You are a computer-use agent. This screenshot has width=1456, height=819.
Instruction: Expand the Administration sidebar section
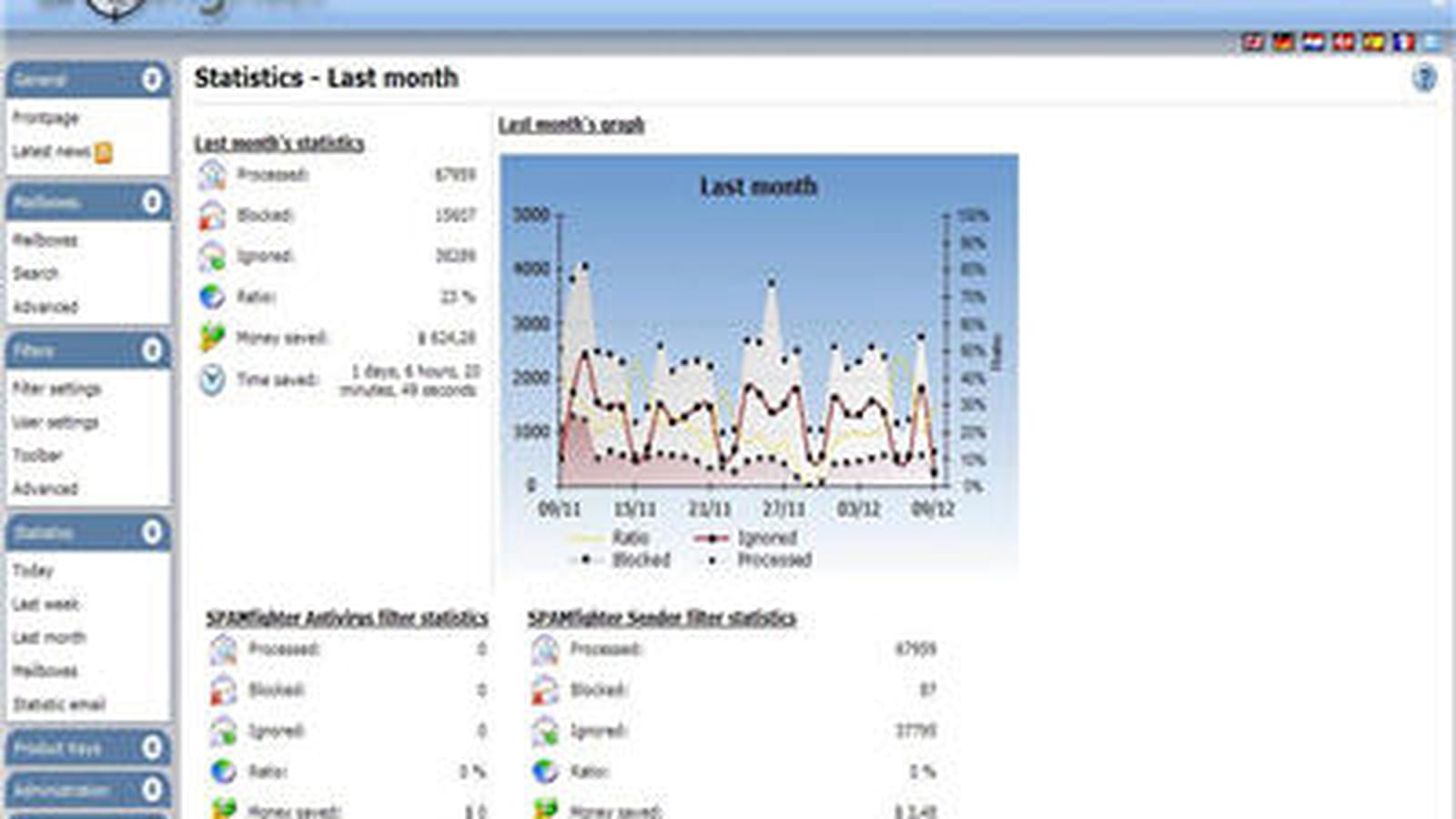point(152,789)
